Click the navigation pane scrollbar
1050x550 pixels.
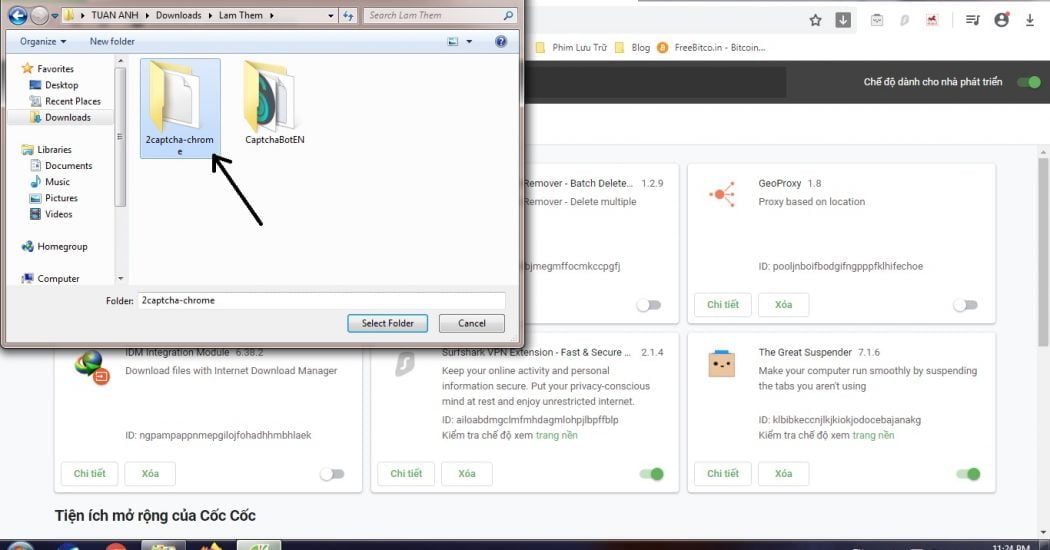click(x=120, y=137)
